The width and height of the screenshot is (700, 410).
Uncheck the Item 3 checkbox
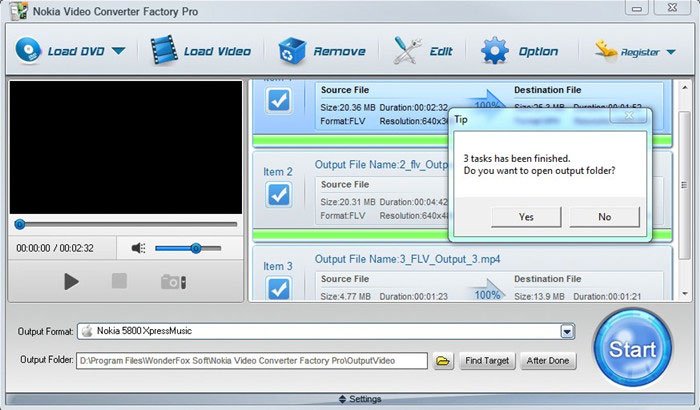point(279,288)
